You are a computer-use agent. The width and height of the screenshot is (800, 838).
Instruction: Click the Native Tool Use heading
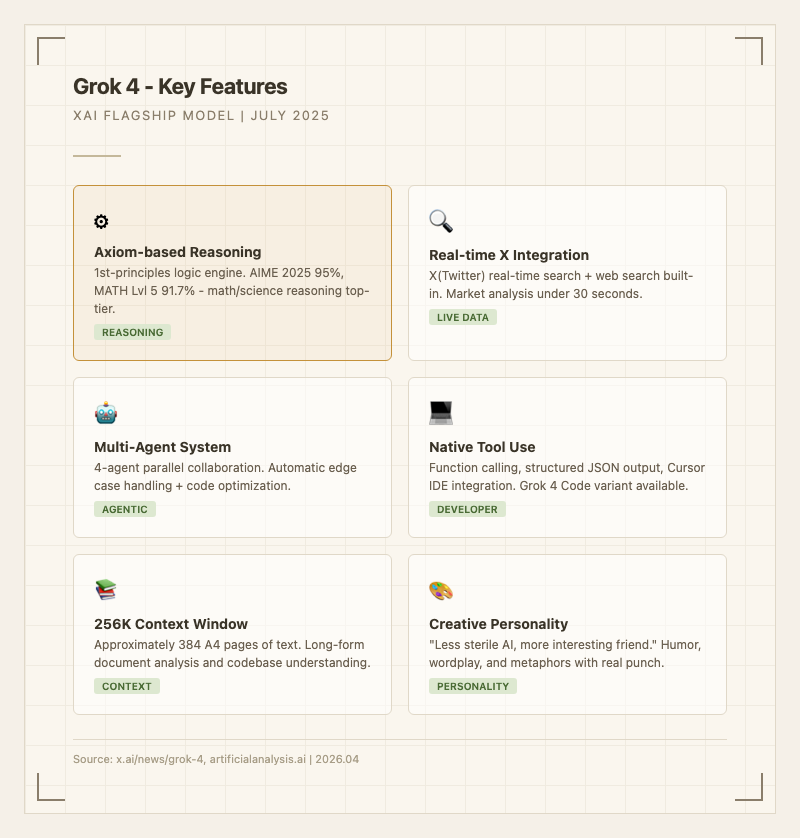pyautogui.click(x=482, y=447)
